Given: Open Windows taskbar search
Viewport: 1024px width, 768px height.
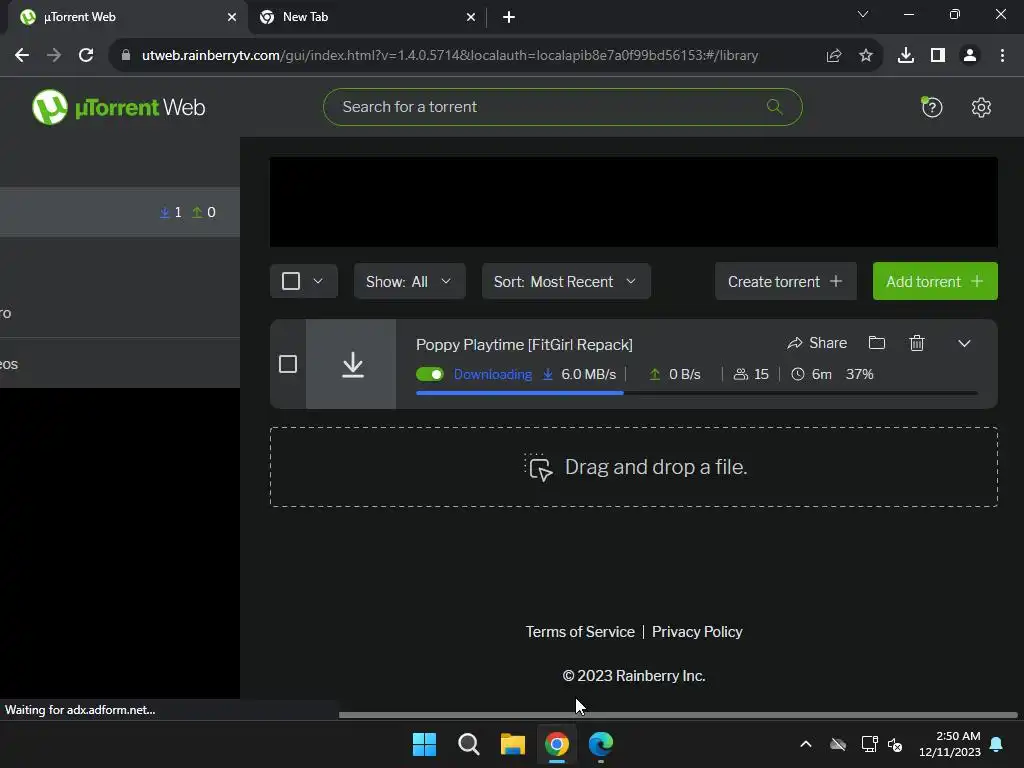Looking at the screenshot, I should (x=468, y=744).
